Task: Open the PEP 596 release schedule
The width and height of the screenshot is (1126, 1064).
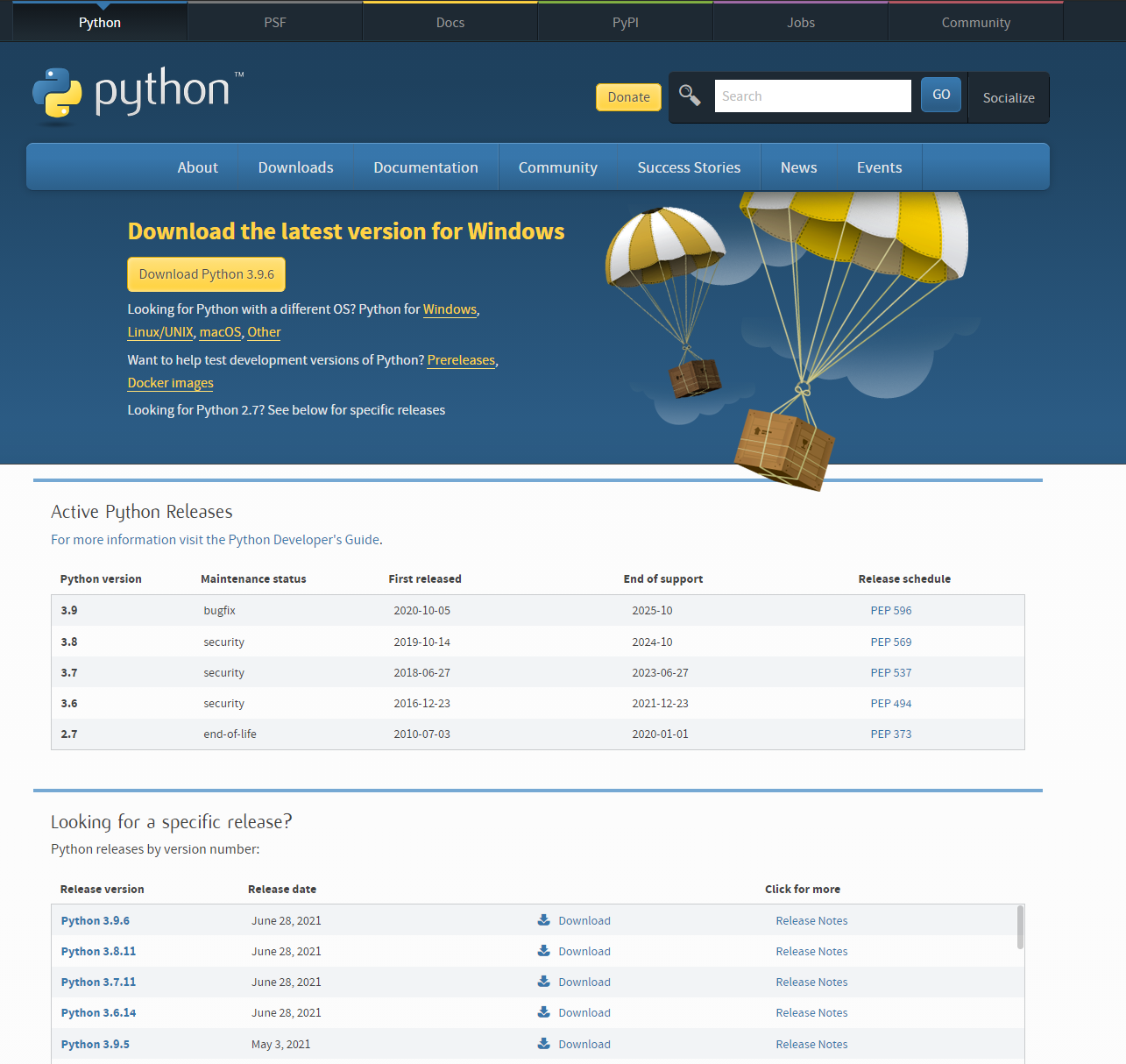Action: click(891, 610)
